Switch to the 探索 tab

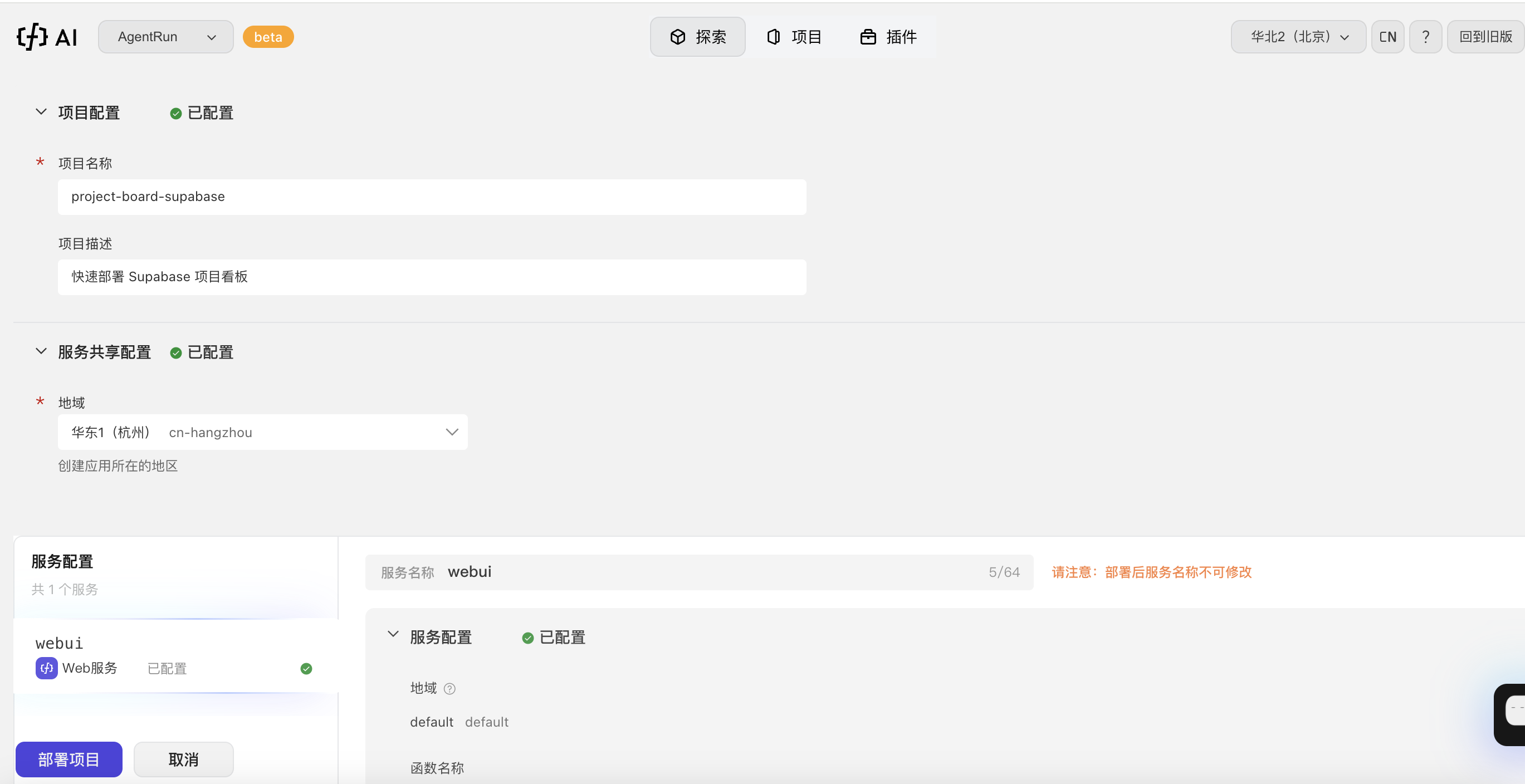coord(697,37)
